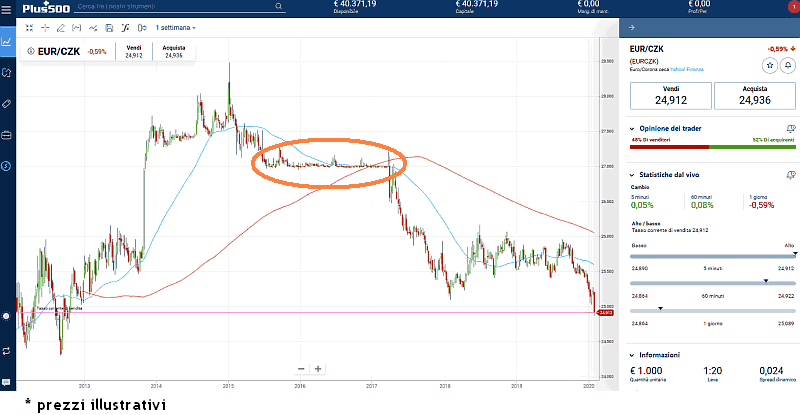Viewport: 800px width, 415px height.
Task: Add EUR/CZK to favorites with star icon
Action: [x=769, y=64]
